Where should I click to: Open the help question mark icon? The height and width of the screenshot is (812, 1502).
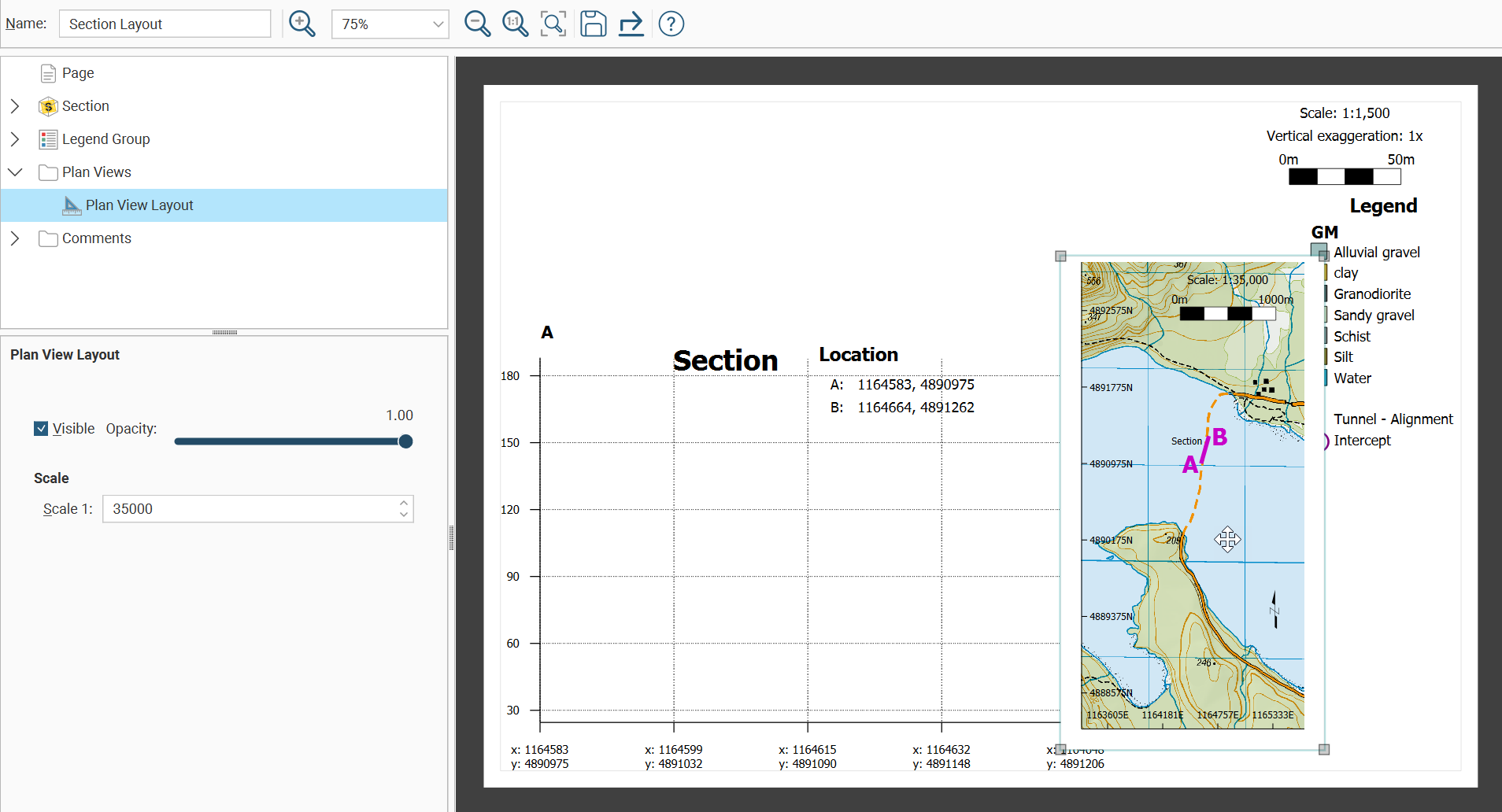tap(671, 24)
